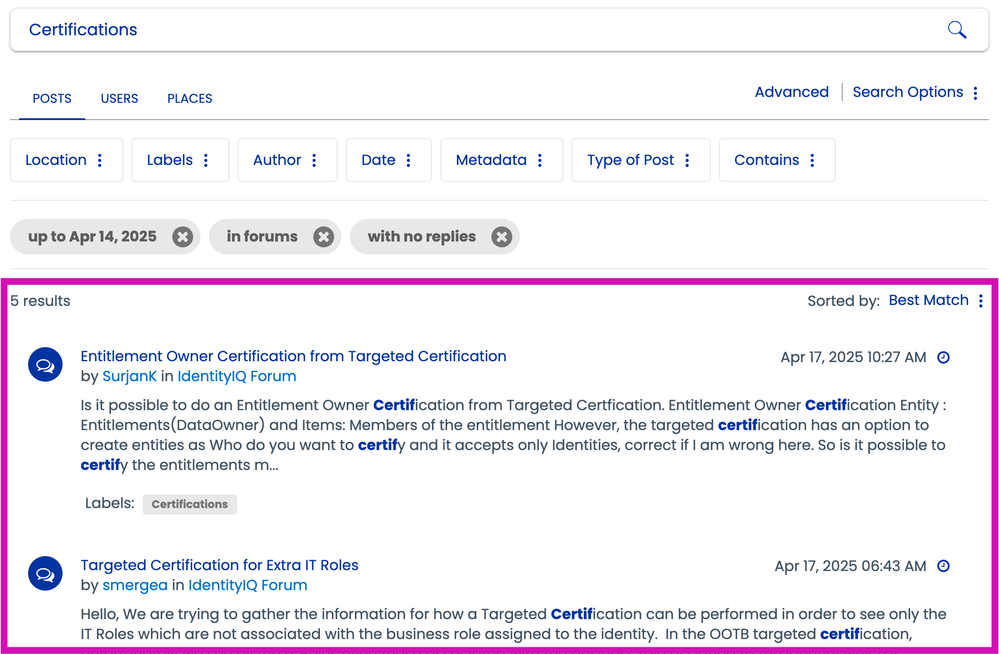Image resolution: width=999 pixels, height=654 pixels.
Task: Click clock icon next to 10:27 AM timestamp
Action: 943,358
